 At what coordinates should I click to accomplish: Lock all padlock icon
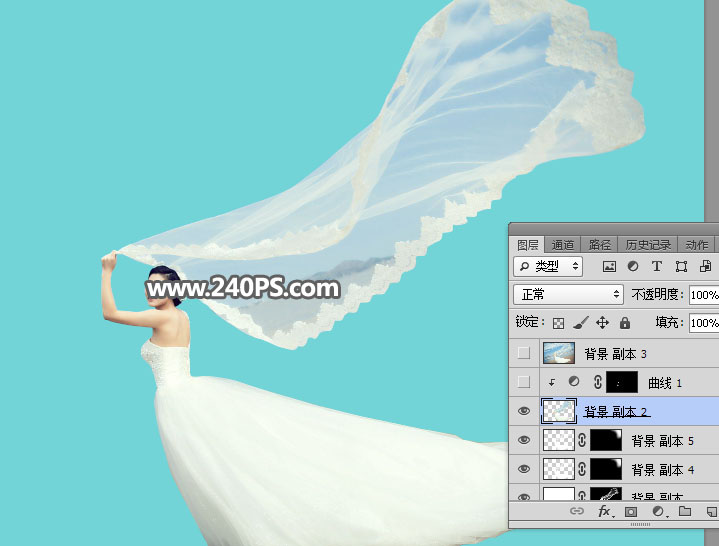tap(625, 323)
